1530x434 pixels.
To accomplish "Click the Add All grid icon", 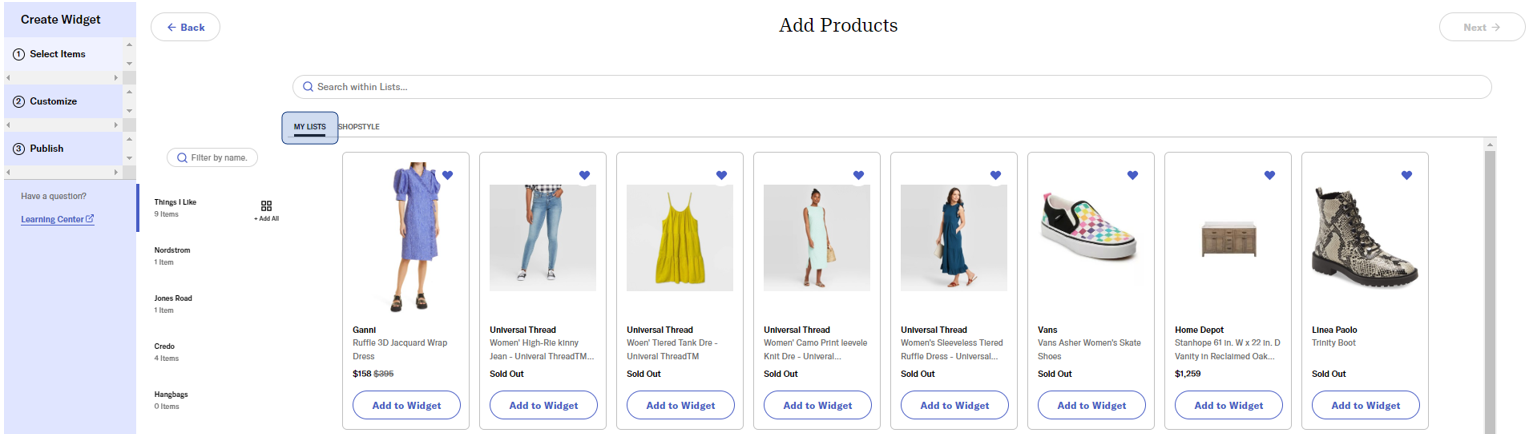I will (x=266, y=206).
